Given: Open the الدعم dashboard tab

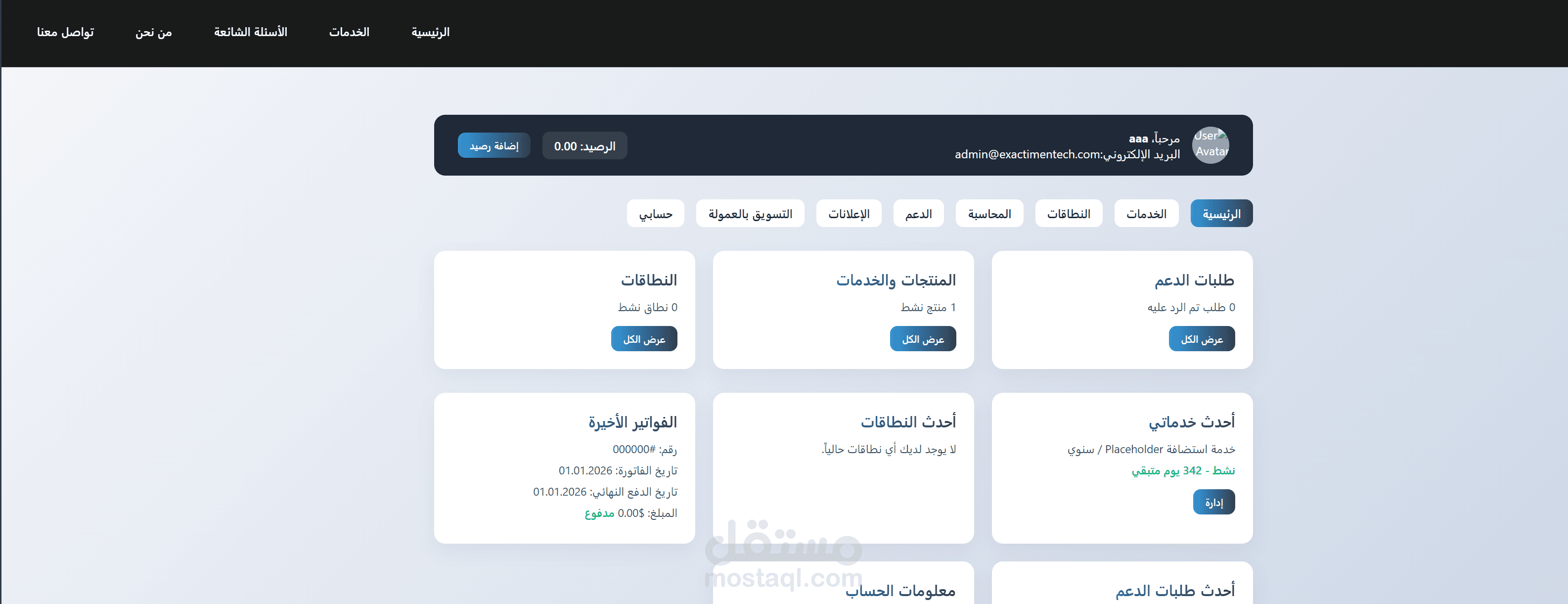Looking at the screenshot, I should 918,213.
